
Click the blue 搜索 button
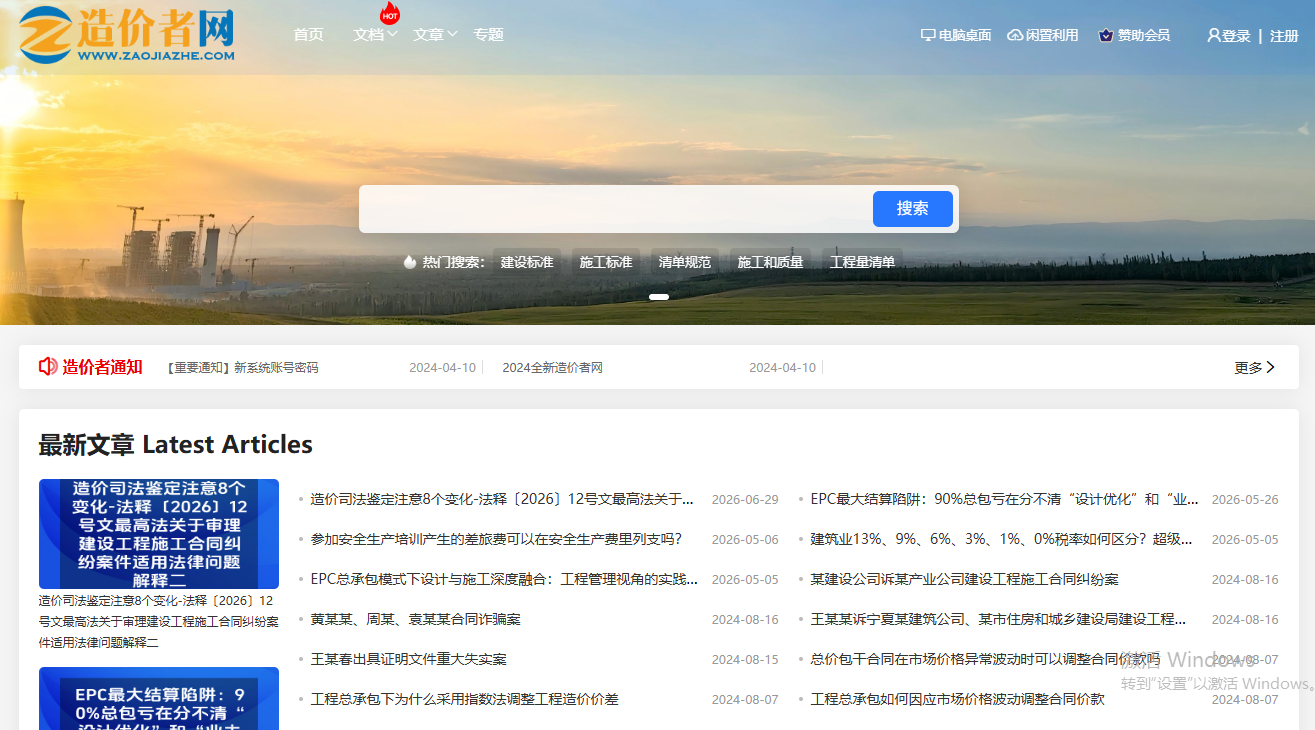pyautogui.click(x=913, y=209)
